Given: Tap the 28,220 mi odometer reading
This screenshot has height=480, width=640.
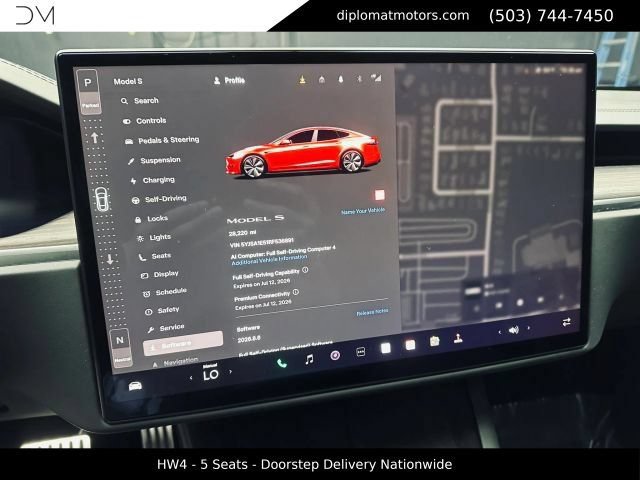Looking at the screenshot, I should [x=242, y=233].
